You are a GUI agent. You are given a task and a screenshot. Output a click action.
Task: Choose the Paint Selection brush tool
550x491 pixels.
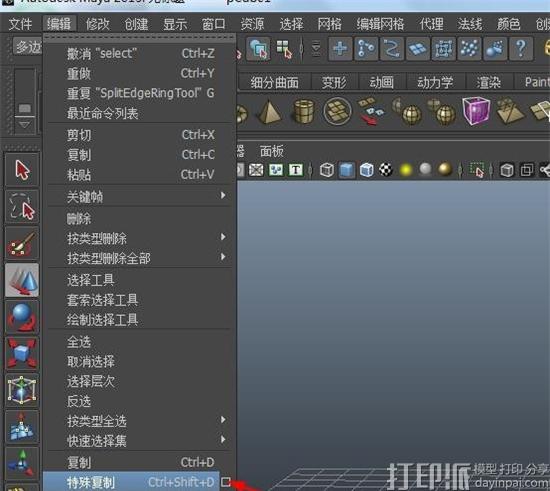click(x=22, y=244)
